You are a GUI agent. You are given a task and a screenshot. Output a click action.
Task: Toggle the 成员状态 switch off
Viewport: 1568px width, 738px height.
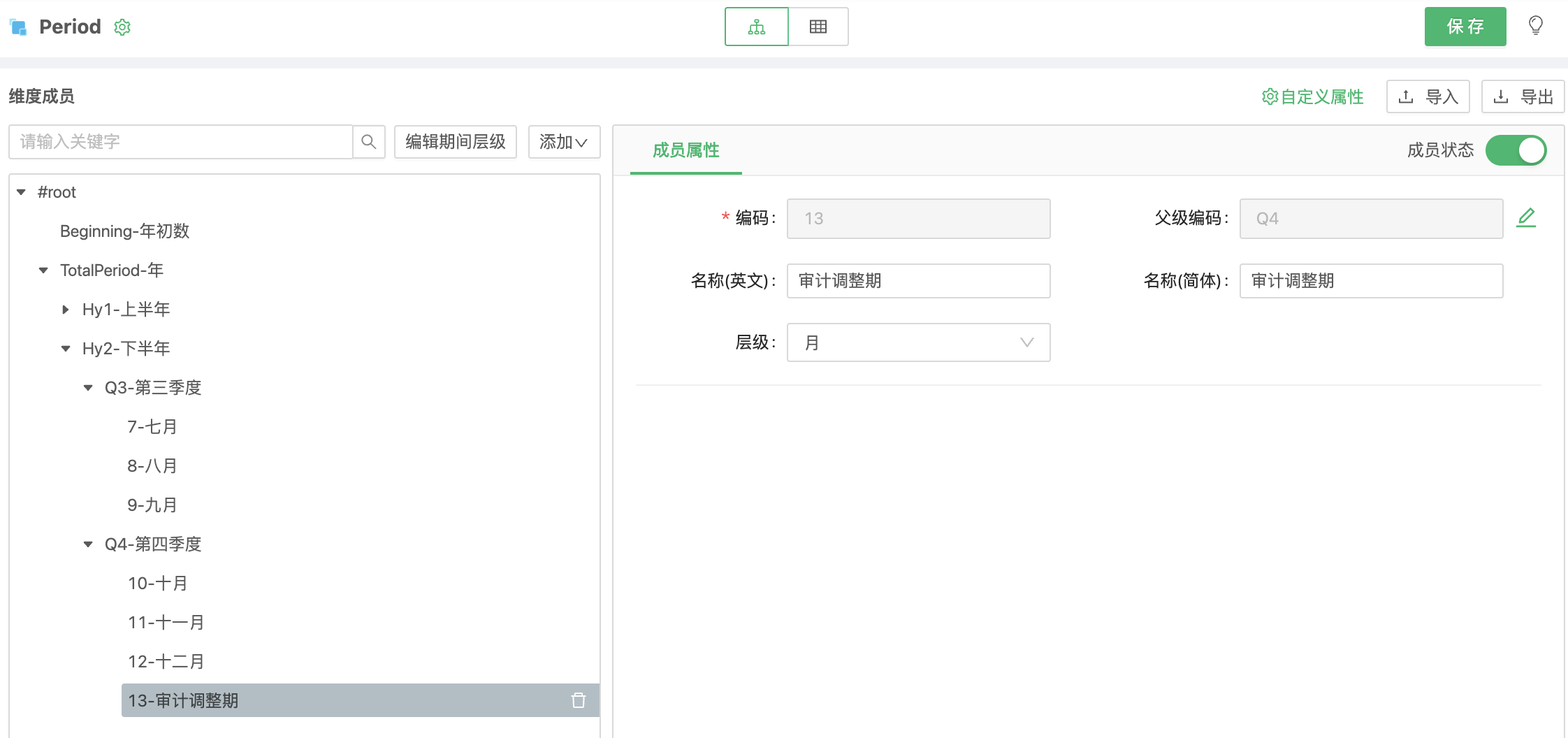pyautogui.click(x=1515, y=150)
